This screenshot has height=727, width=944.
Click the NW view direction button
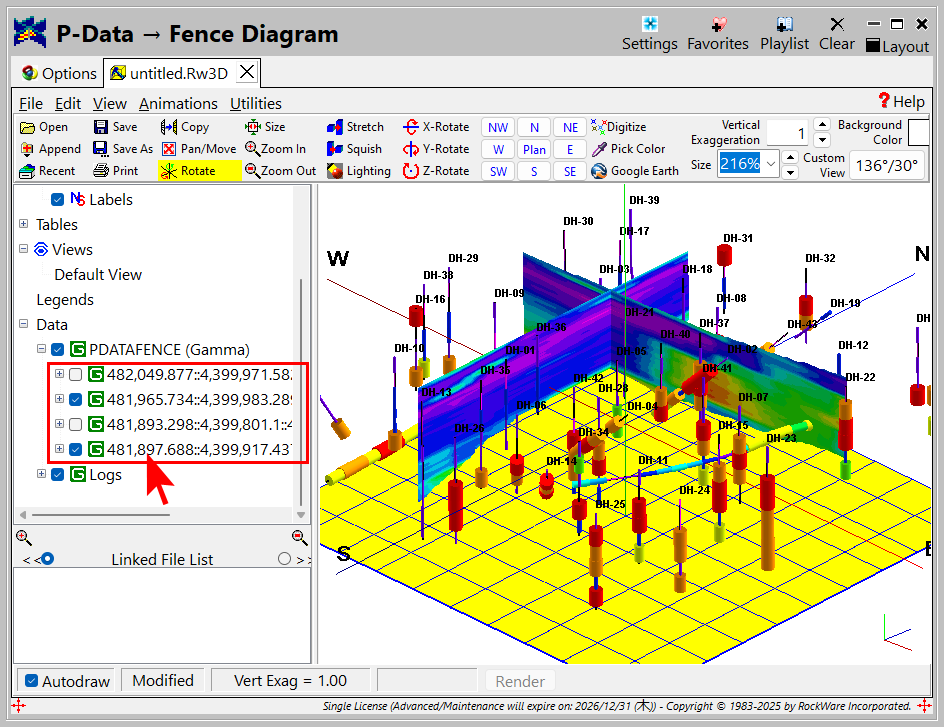pos(498,127)
